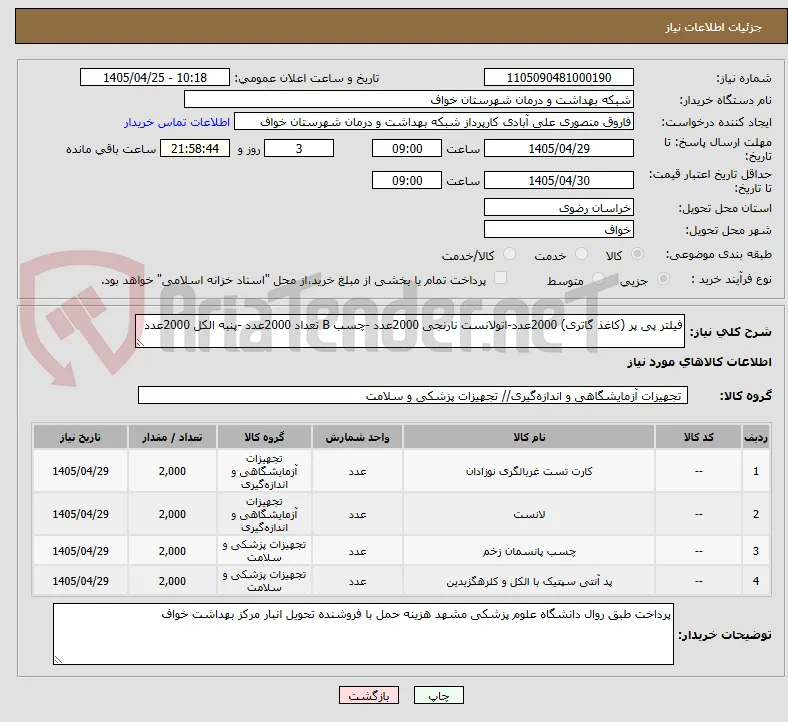Click the ردیف column header
Image resolution: width=788 pixels, height=722 pixels.
click(x=756, y=437)
